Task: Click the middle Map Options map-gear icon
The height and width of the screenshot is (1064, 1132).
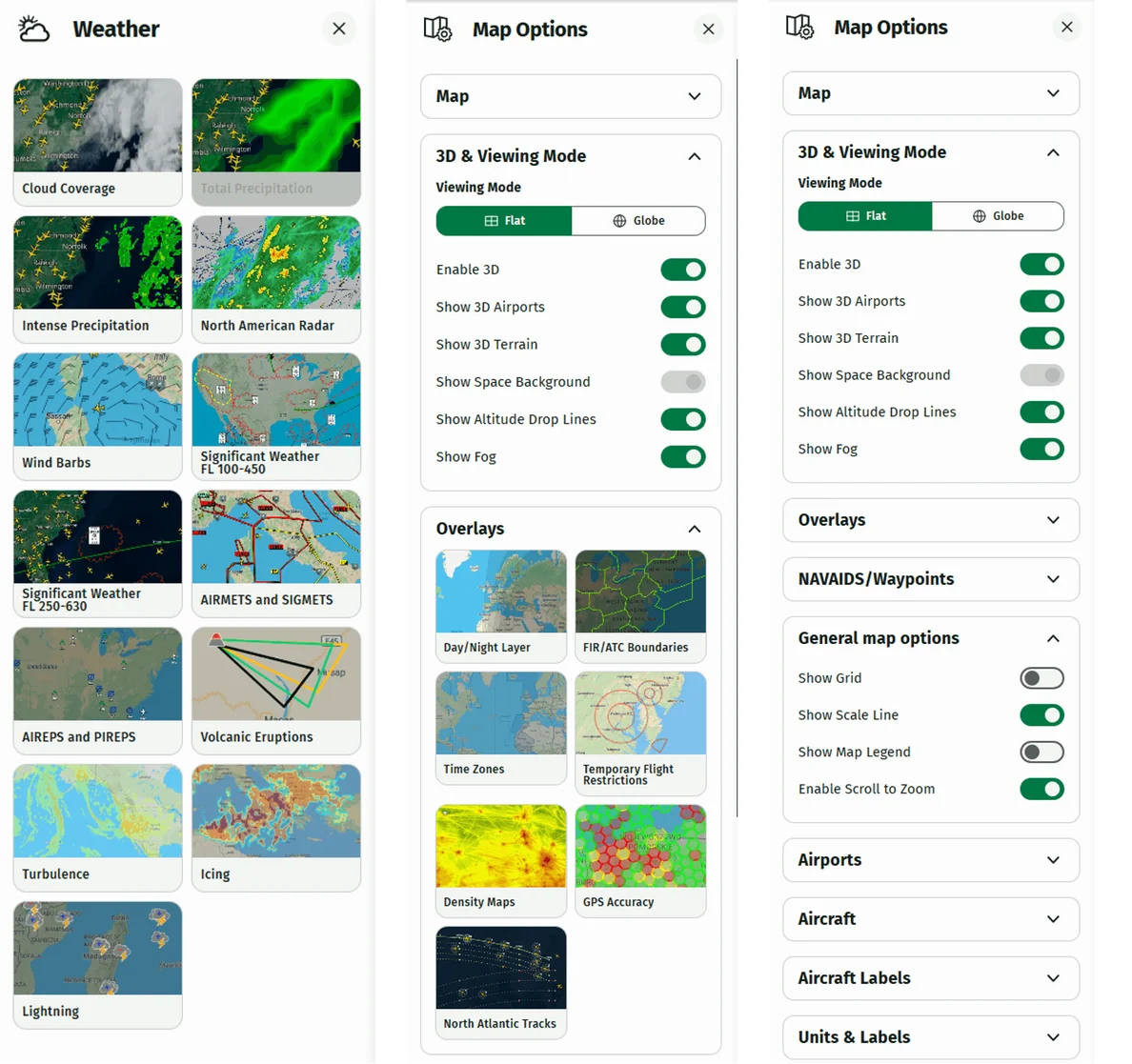Action: (437, 29)
